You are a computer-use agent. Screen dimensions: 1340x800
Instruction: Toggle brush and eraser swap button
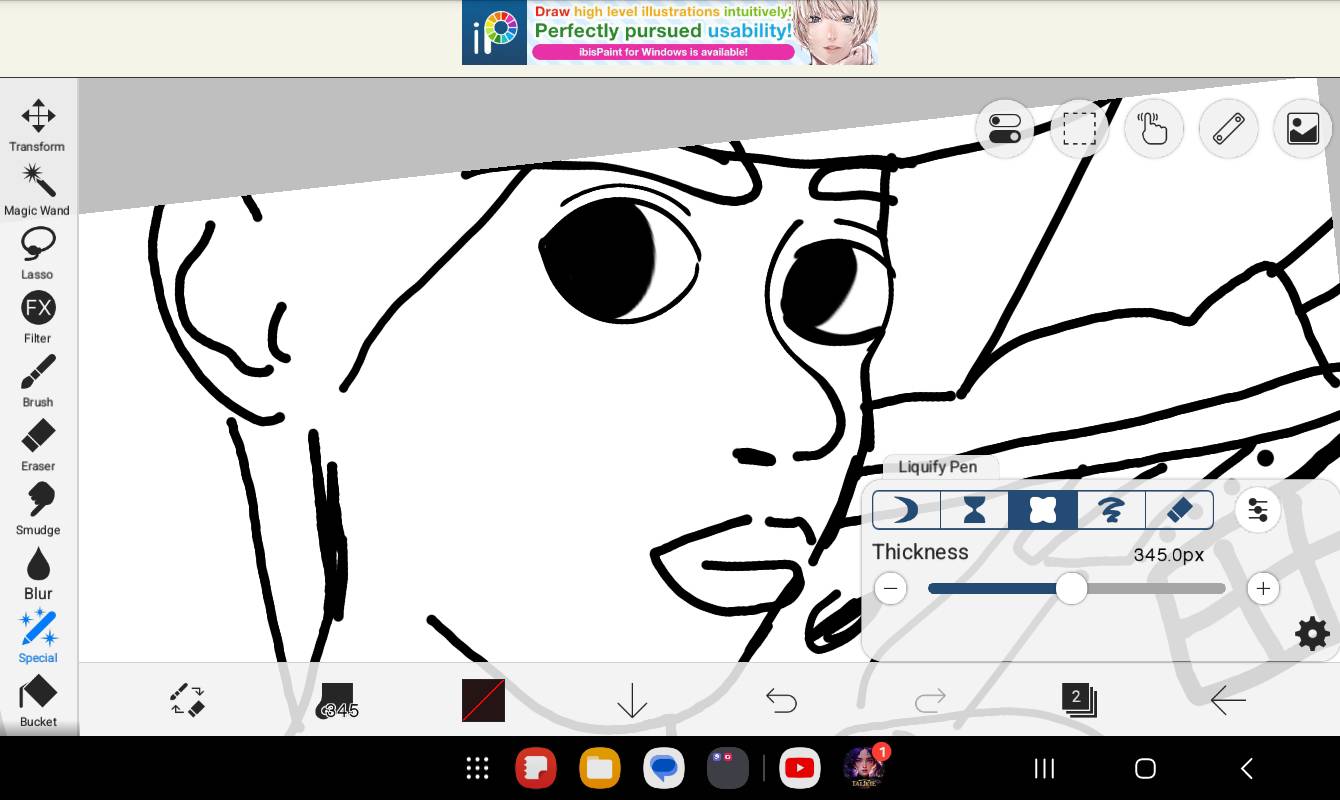pos(187,700)
